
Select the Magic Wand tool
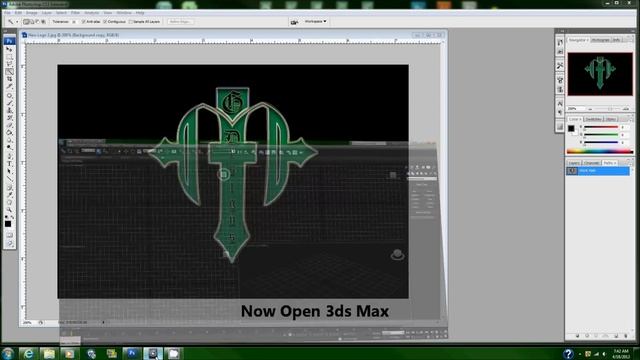click(9, 71)
